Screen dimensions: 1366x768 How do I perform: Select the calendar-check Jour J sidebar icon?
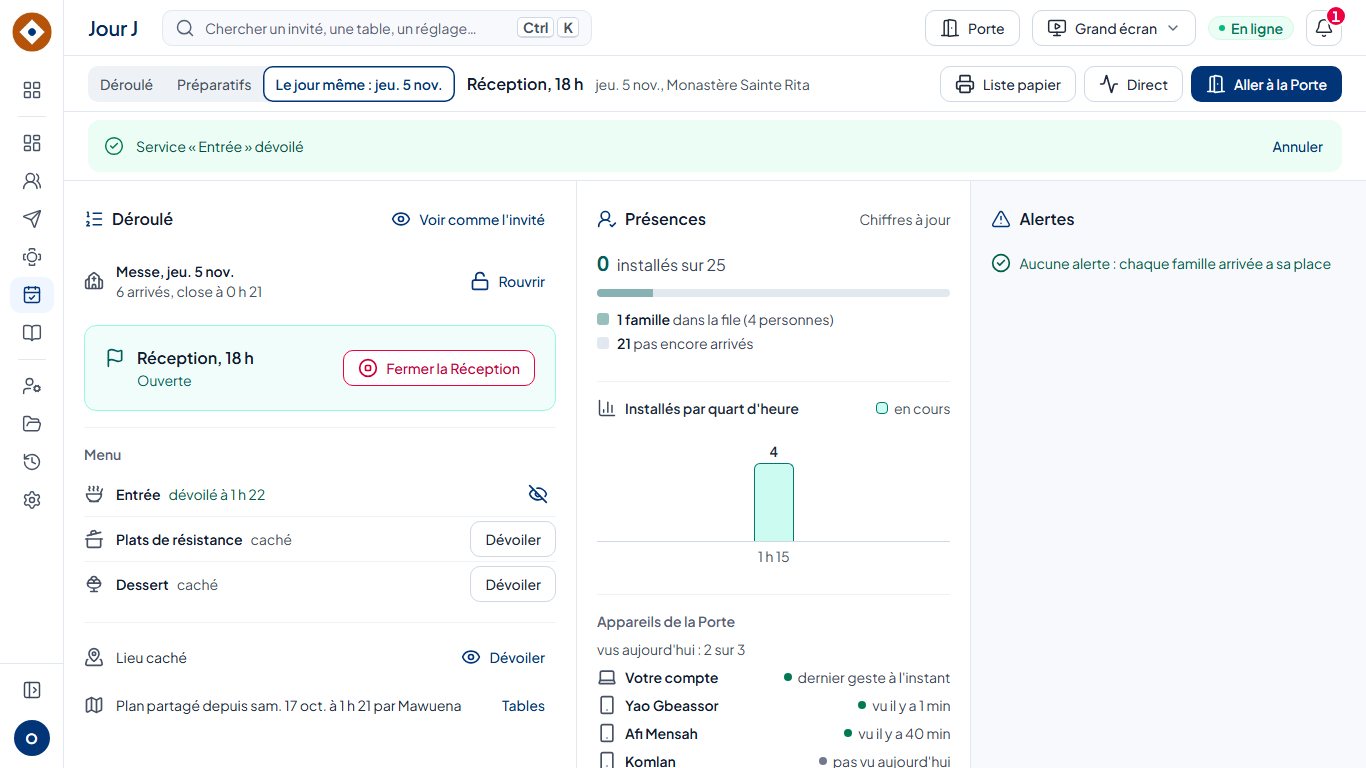coord(32,295)
